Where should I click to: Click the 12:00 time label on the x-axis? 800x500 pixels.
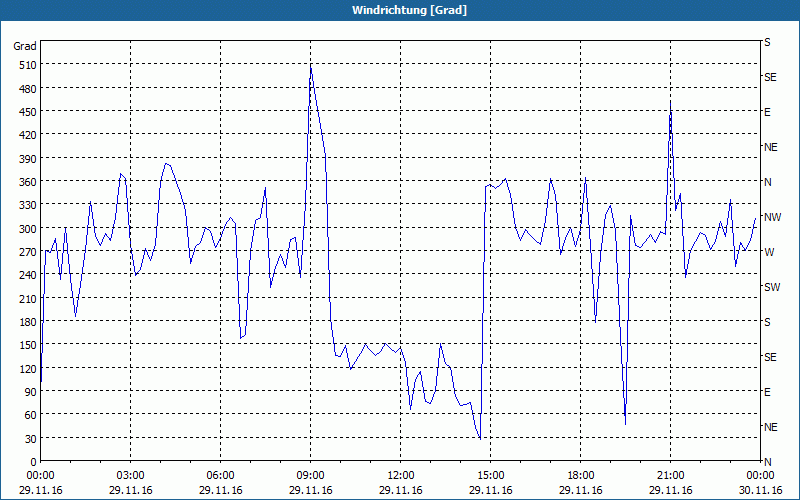point(401,476)
